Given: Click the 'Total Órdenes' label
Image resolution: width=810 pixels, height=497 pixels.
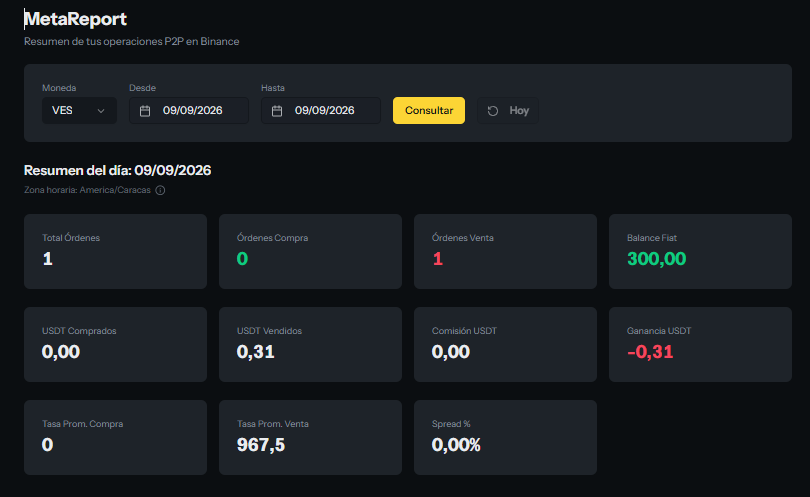Looking at the screenshot, I should coord(71,238).
